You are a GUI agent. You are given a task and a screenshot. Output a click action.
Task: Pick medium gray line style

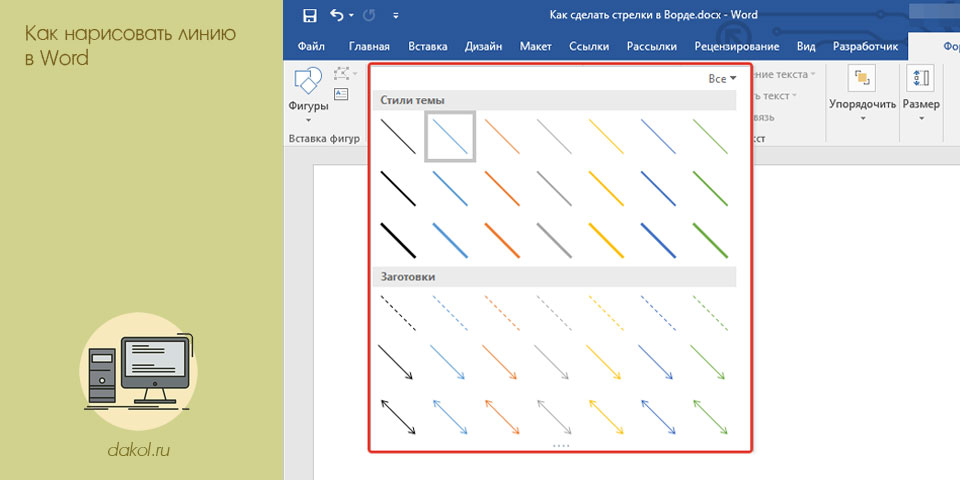coord(554,189)
